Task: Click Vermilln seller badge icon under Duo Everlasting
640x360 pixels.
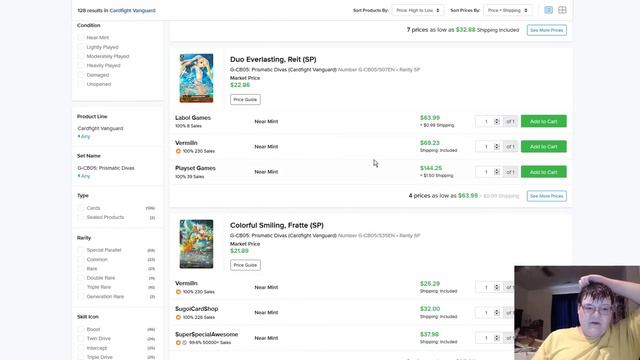Action: coord(178,151)
